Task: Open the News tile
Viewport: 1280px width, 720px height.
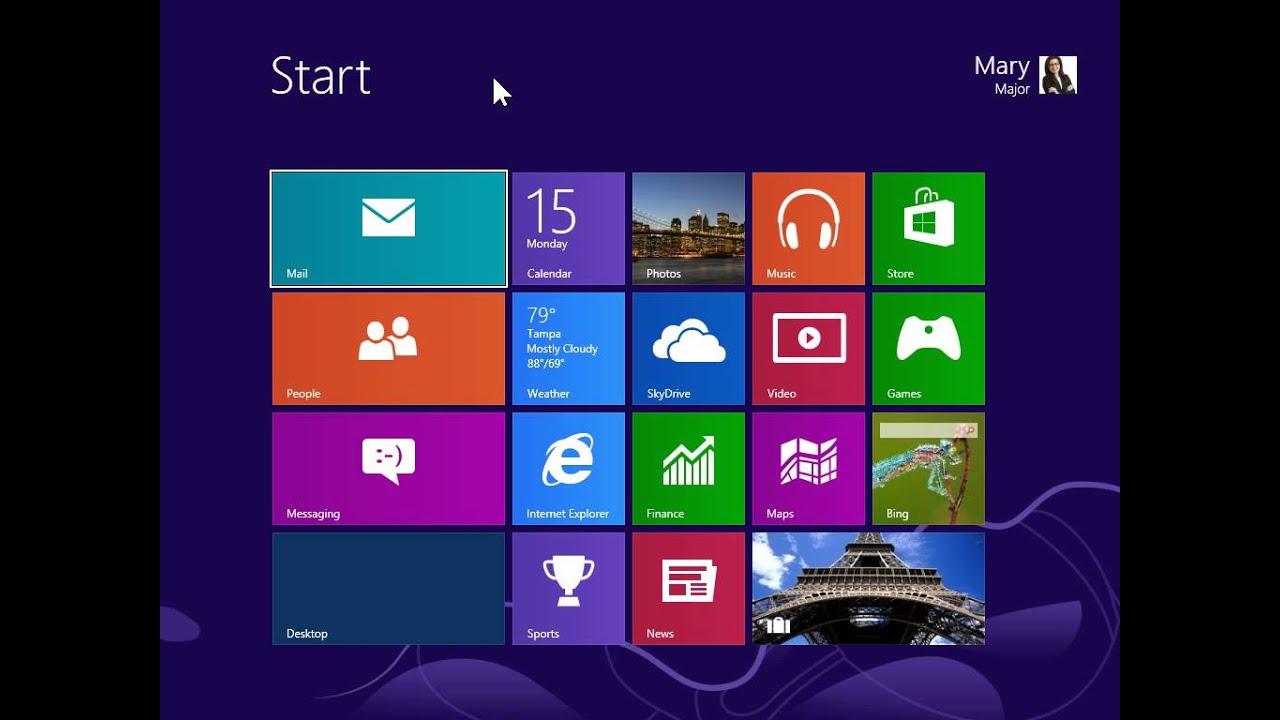Action: pyautogui.click(x=688, y=588)
